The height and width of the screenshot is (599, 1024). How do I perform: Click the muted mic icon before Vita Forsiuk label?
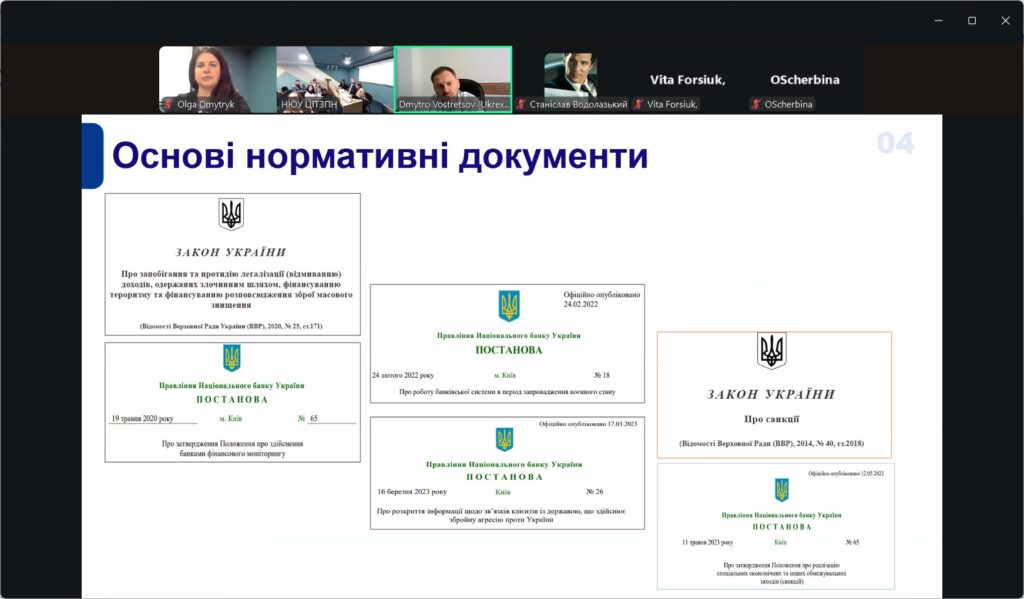coord(638,104)
